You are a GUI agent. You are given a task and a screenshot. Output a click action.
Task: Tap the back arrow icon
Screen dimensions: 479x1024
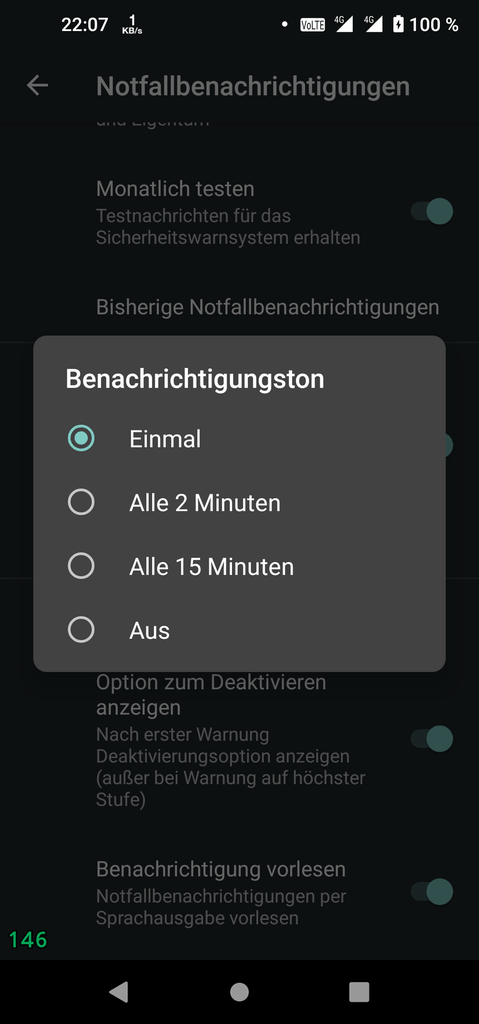click(x=37, y=86)
